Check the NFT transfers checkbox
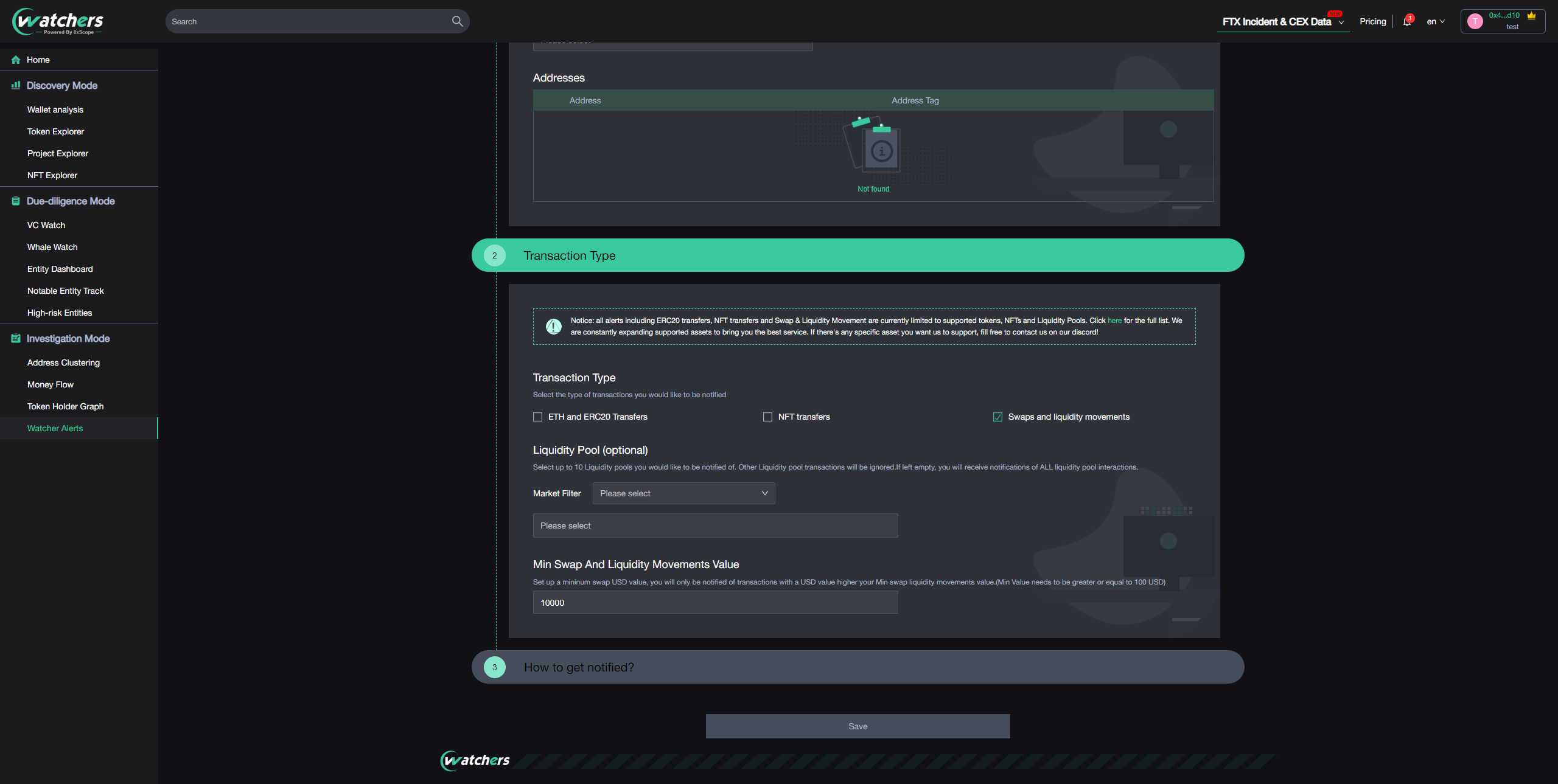 [767, 417]
